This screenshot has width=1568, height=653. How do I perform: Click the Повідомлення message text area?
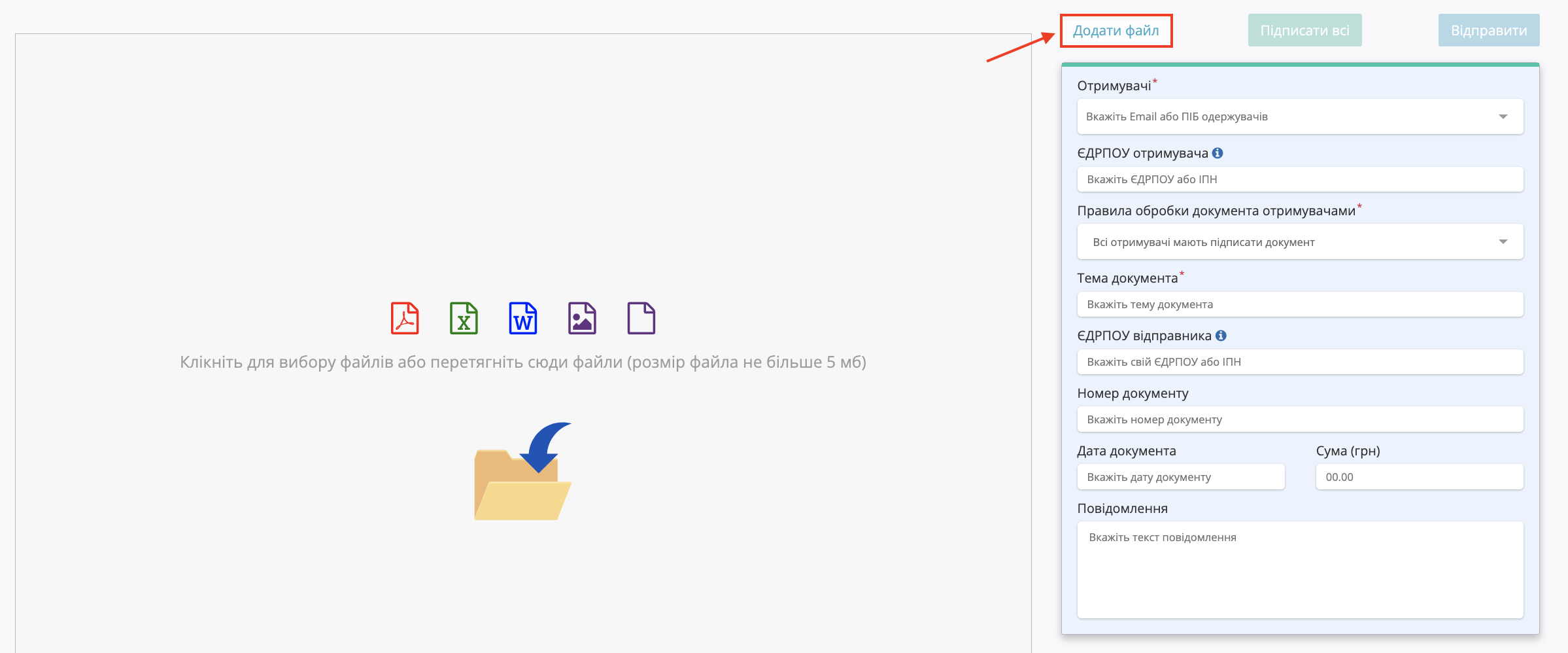pos(1300,570)
